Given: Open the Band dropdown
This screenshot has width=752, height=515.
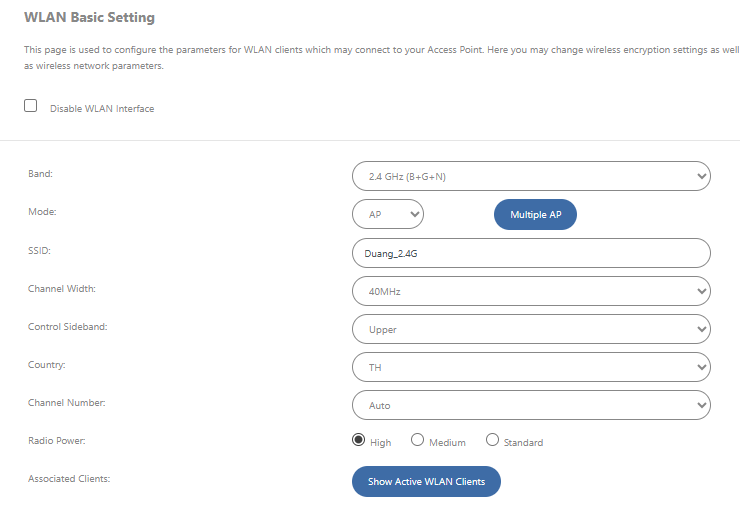Looking at the screenshot, I should click(x=531, y=176).
